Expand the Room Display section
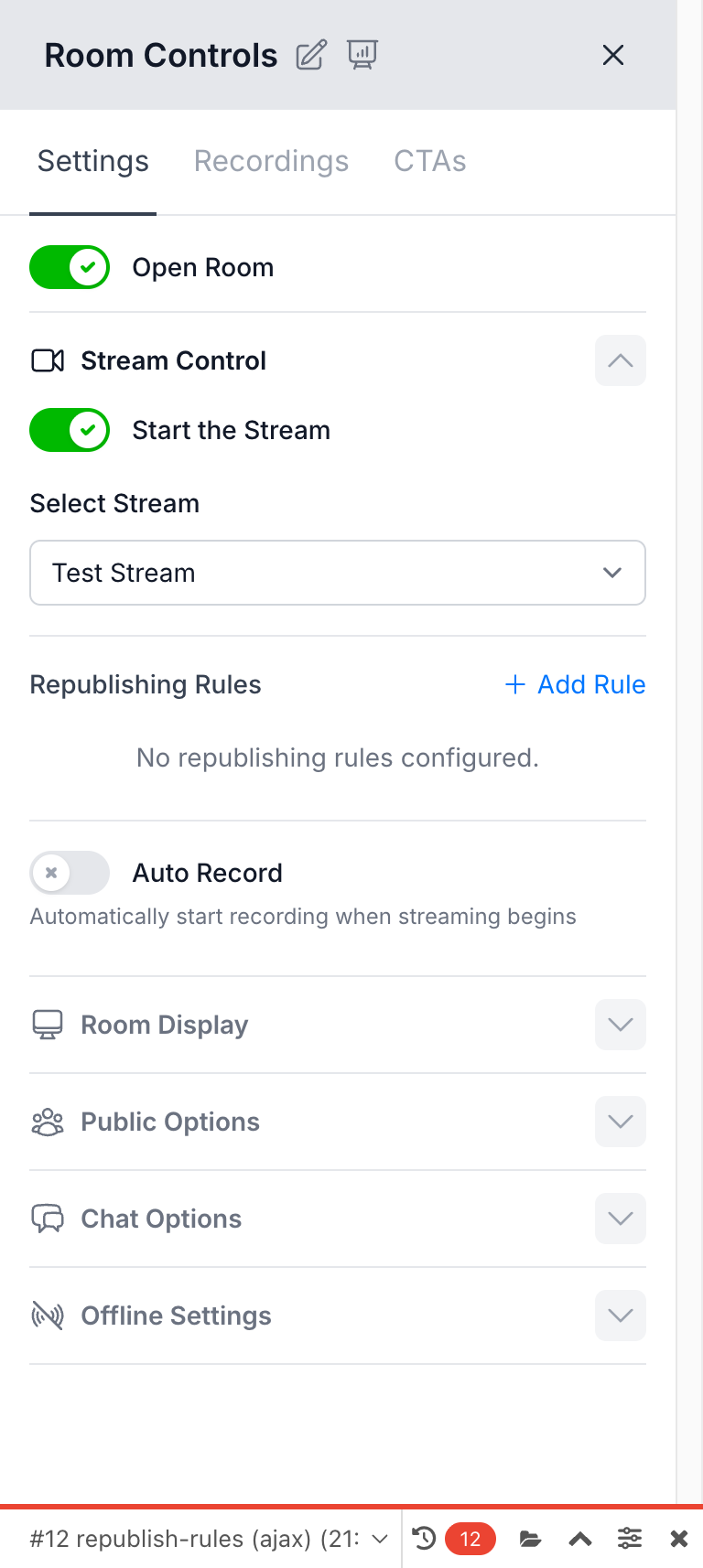 point(620,1025)
